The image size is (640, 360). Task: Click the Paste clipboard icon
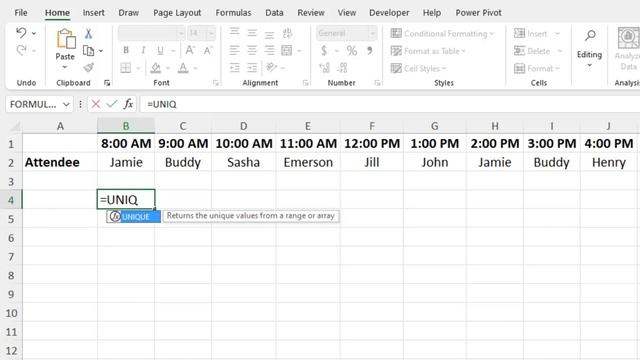tap(65, 39)
